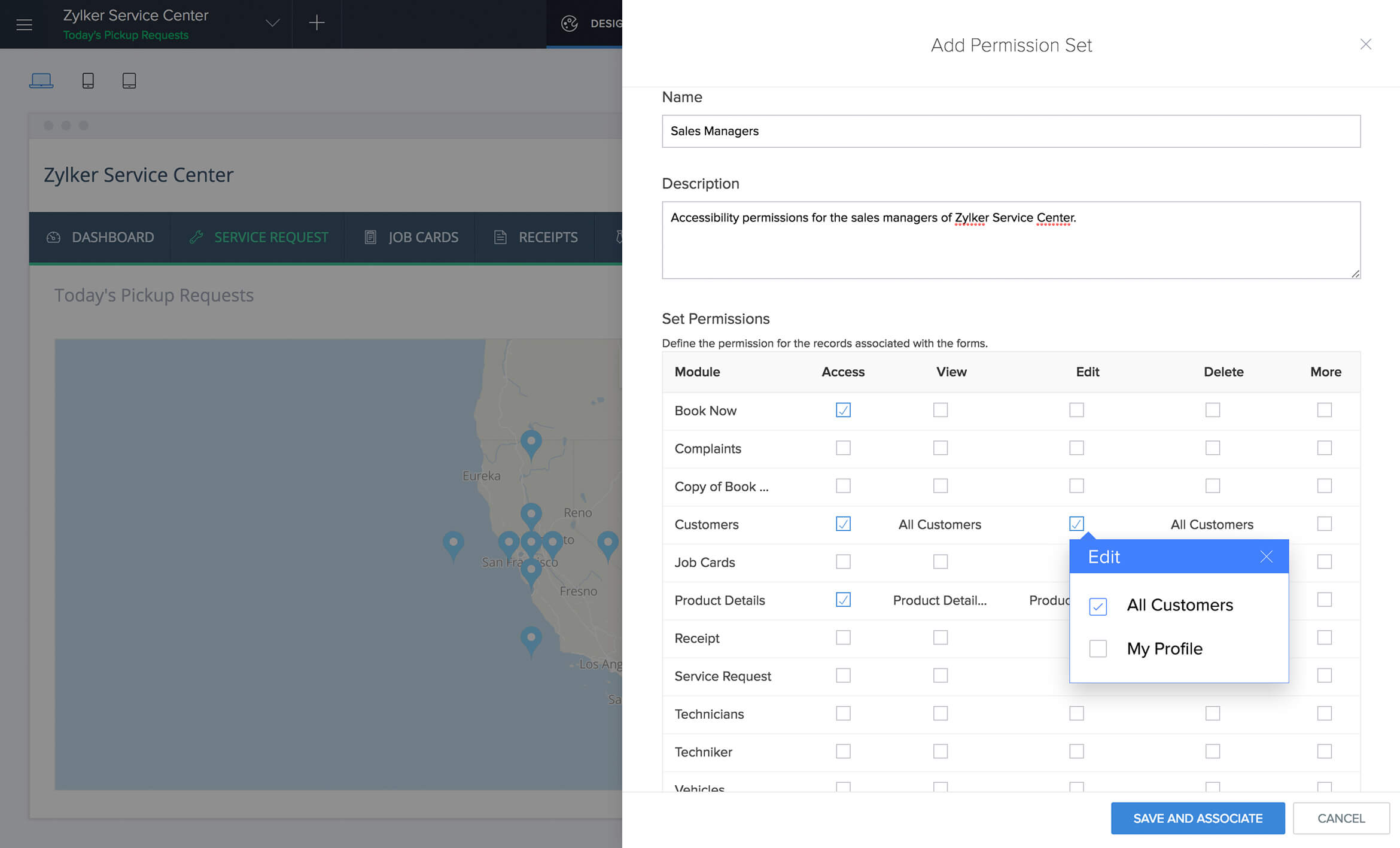Enable View for Book Now
The image size is (1400, 848).
pyautogui.click(x=941, y=410)
